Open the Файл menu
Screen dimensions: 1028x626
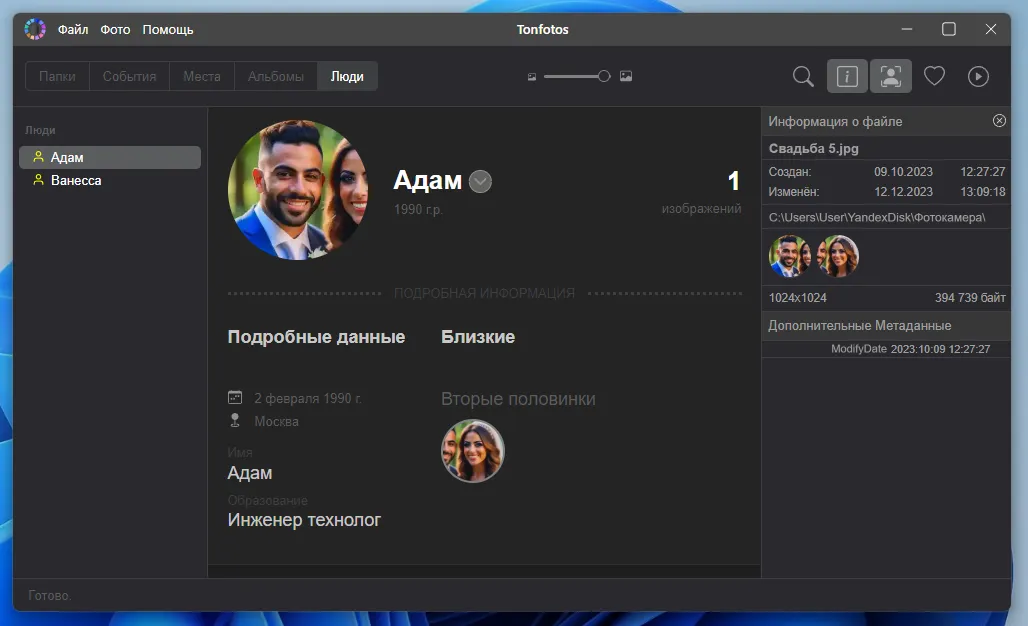coord(73,29)
